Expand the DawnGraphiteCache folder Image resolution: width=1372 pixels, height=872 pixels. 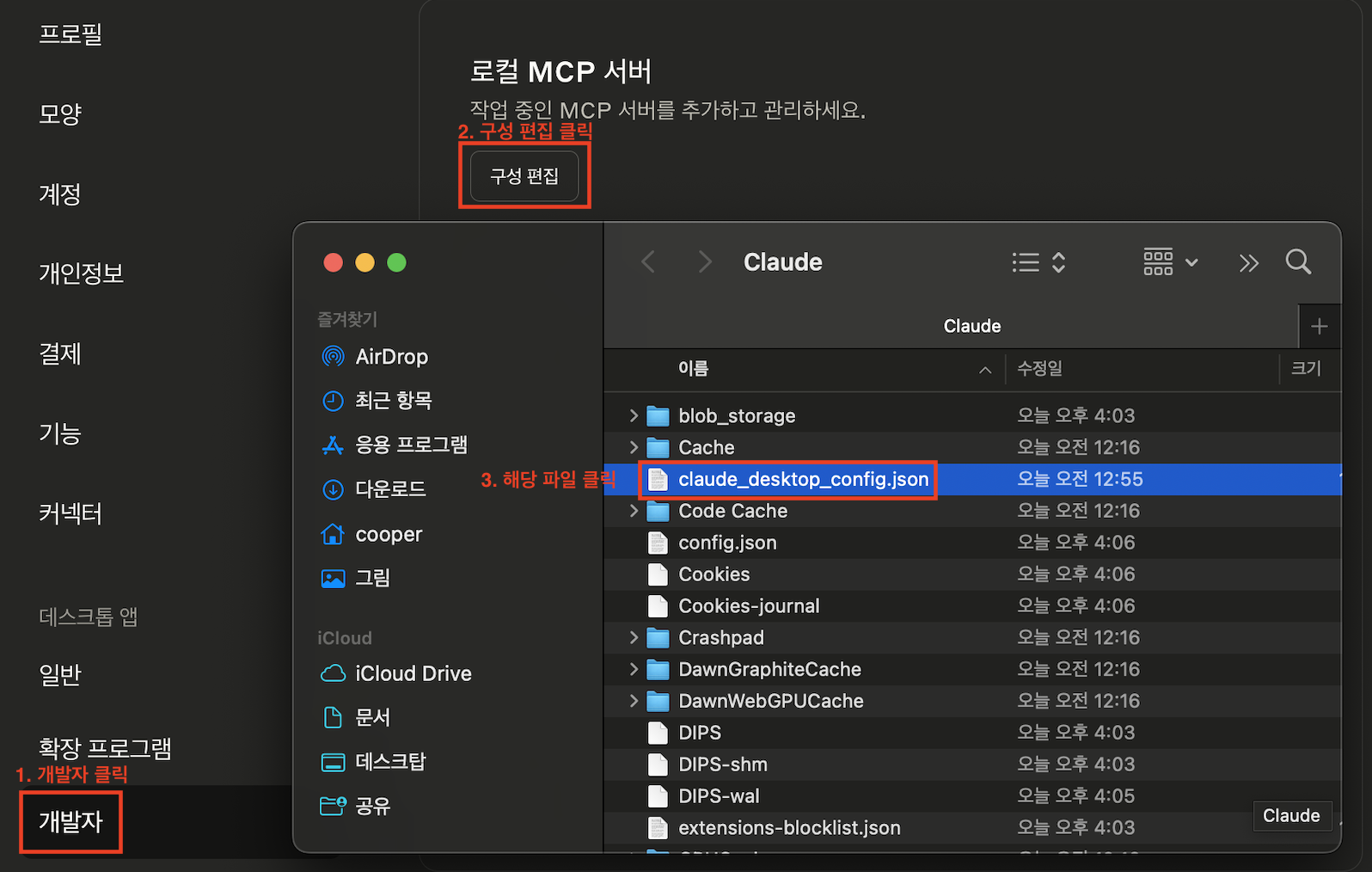634,669
